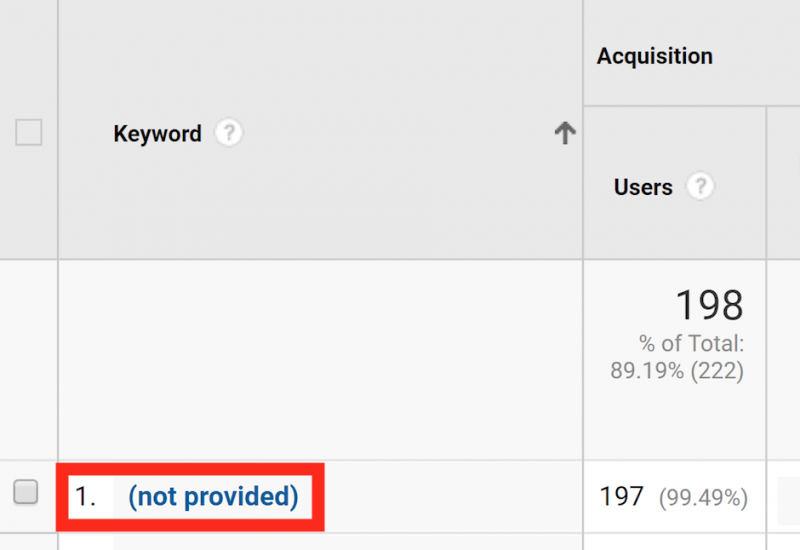
Task: Open the Users help question mark icon
Action: tap(700, 186)
